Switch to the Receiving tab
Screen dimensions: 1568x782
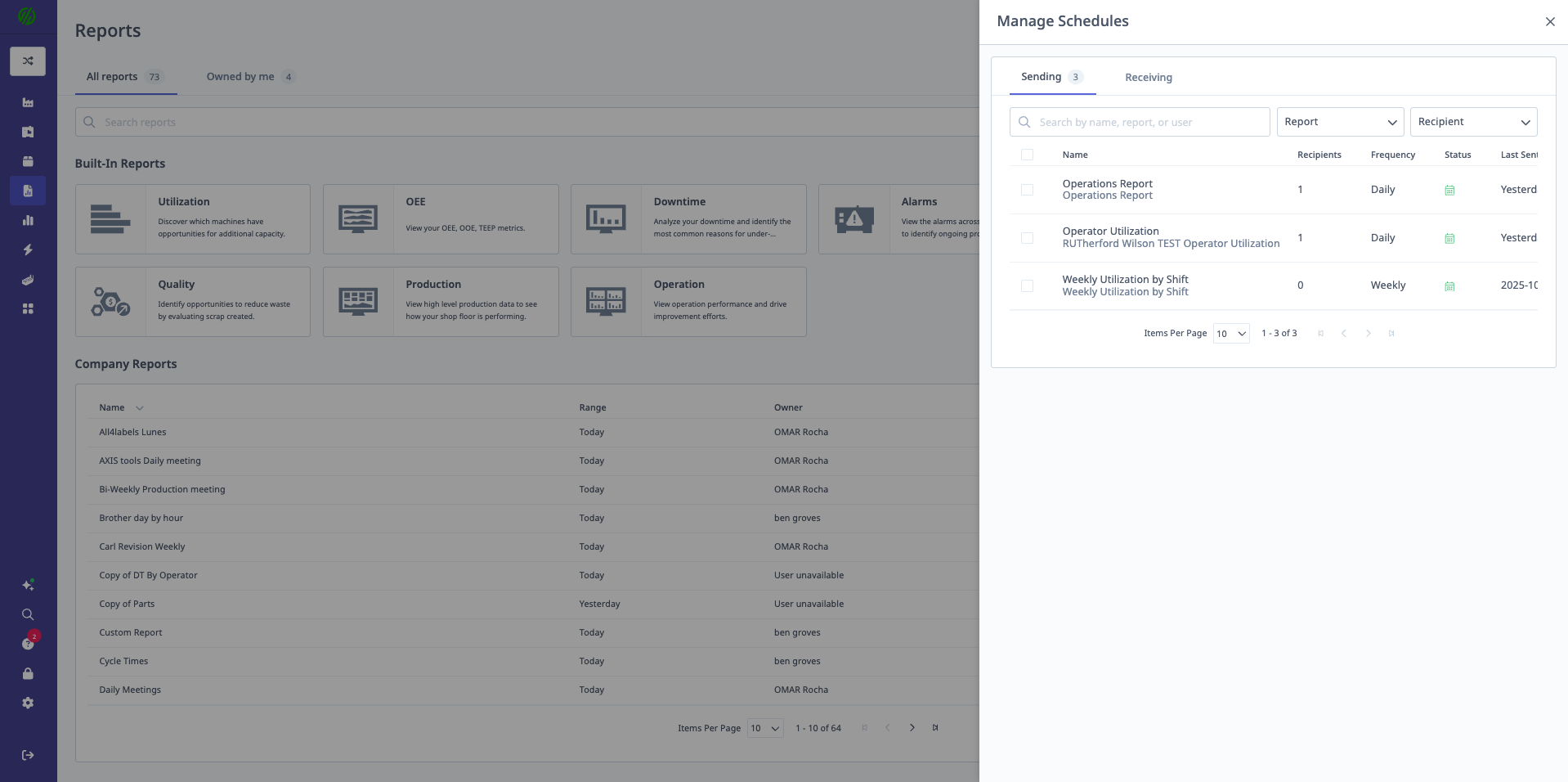1148,77
